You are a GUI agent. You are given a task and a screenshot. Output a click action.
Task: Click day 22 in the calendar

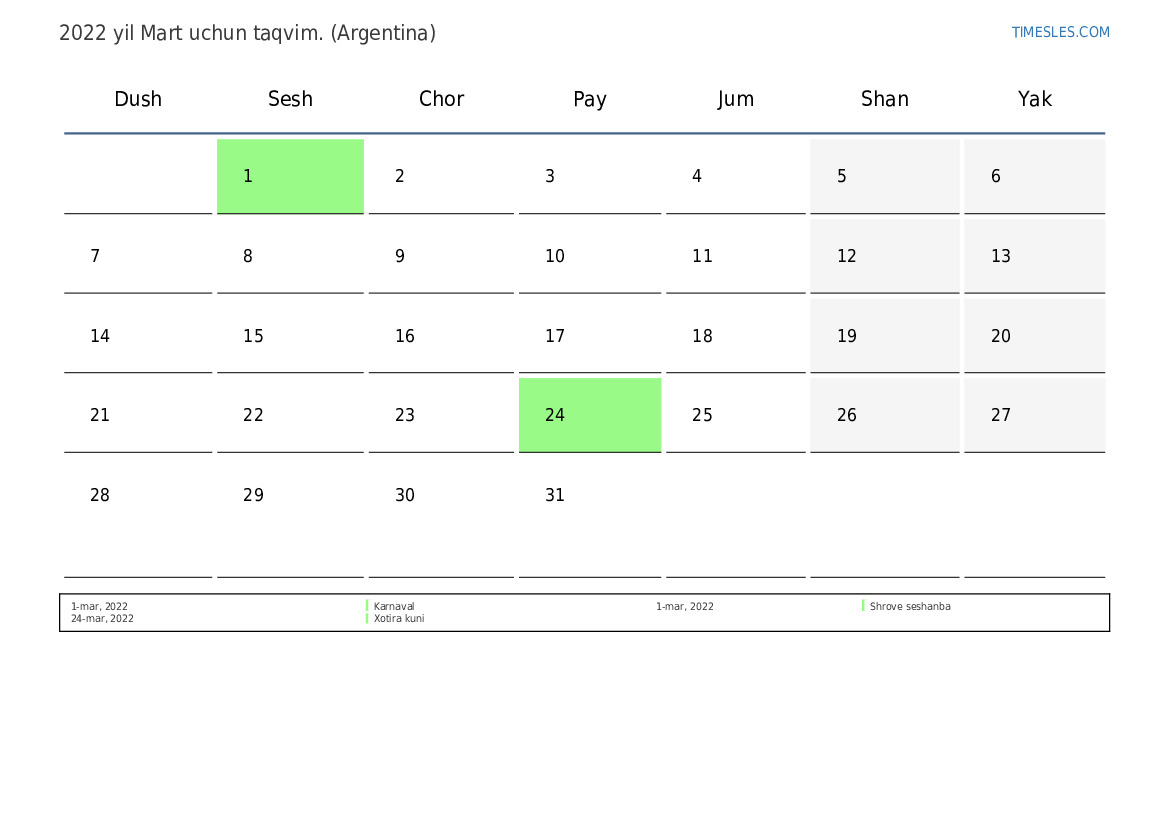pyautogui.click(x=290, y=415)
